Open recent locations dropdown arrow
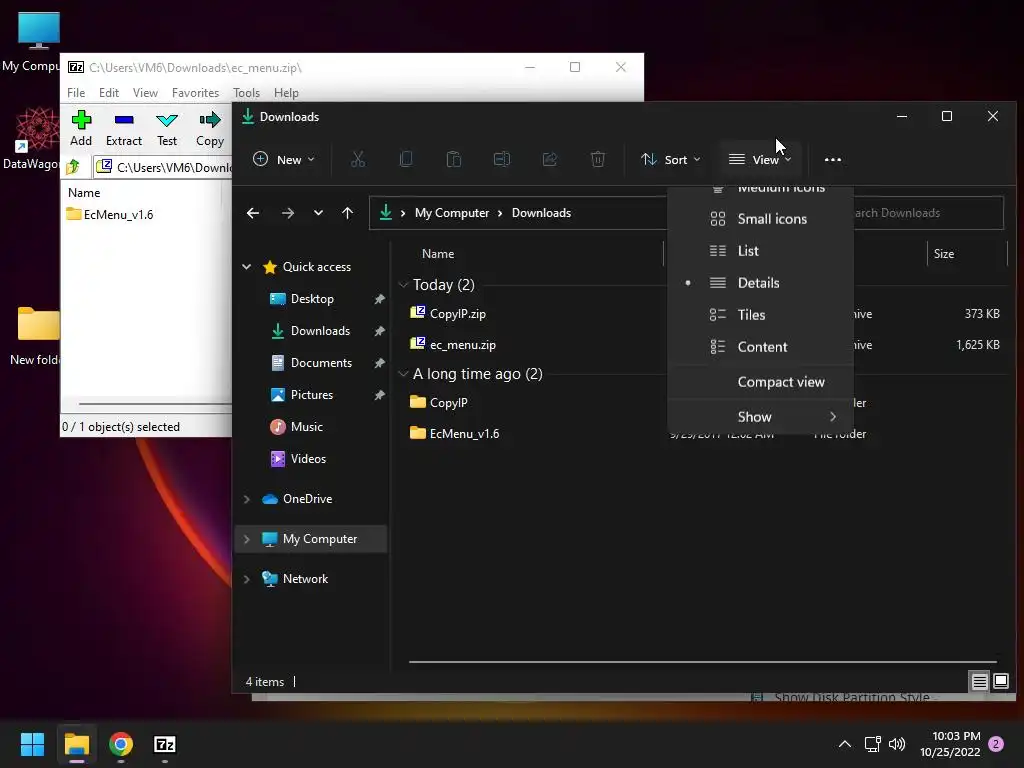Image resolution: width=1024 pixels, height=768 pixels. [318, 213]
